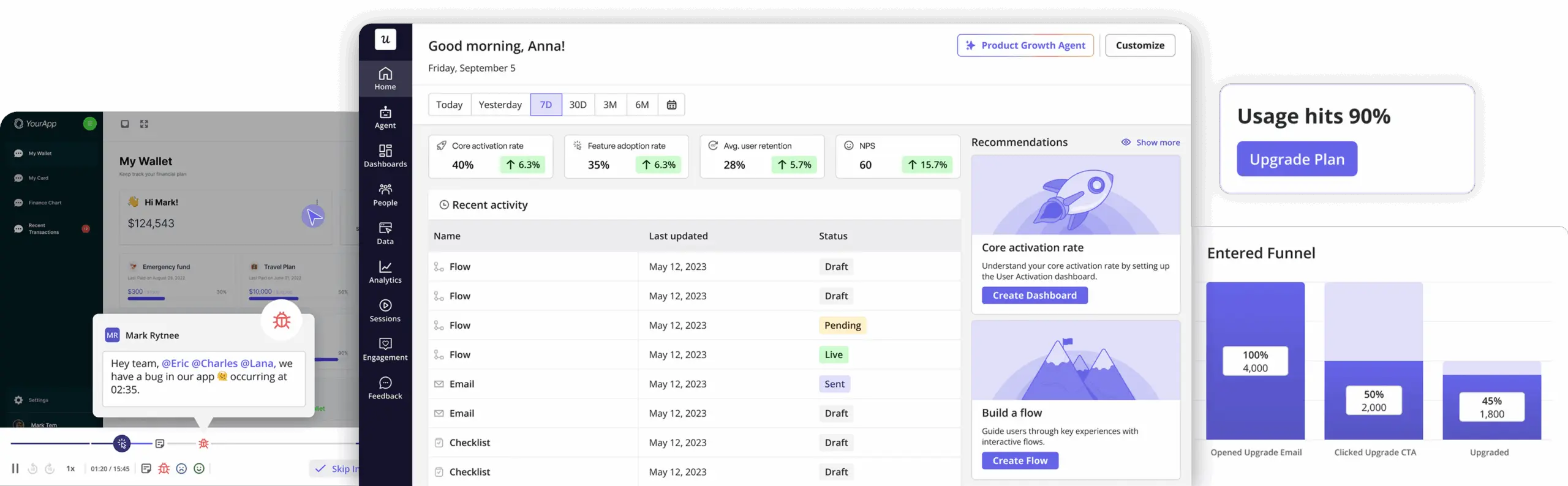The image size is (1568, 486).
Task: Click the green smiley face reaction icon
Action: click(199, 468)
